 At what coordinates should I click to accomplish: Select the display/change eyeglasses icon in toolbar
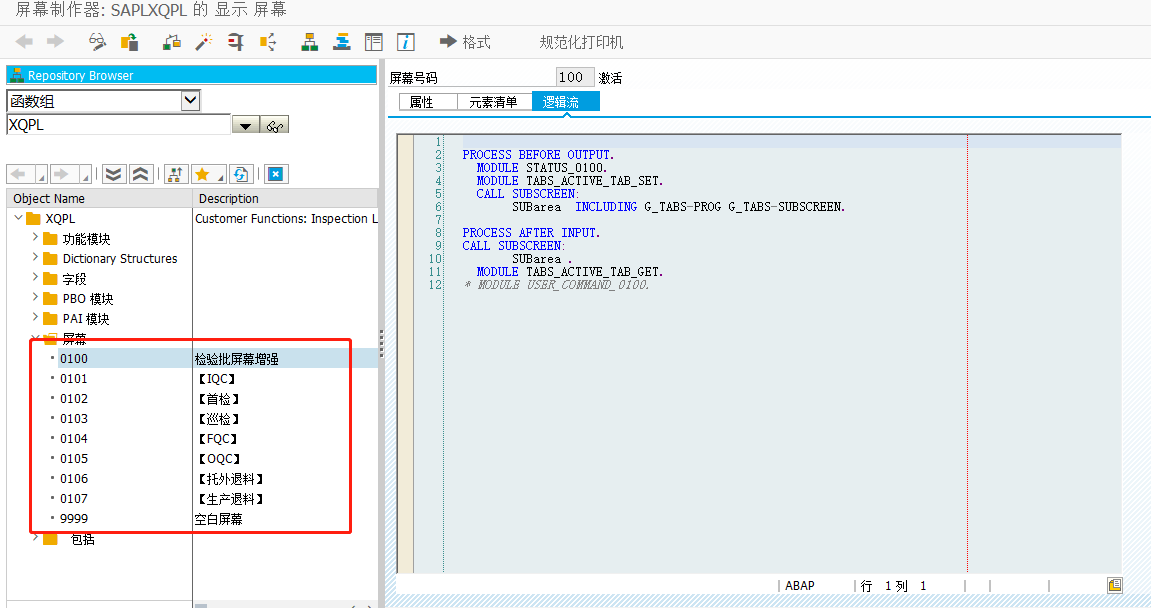96,41
